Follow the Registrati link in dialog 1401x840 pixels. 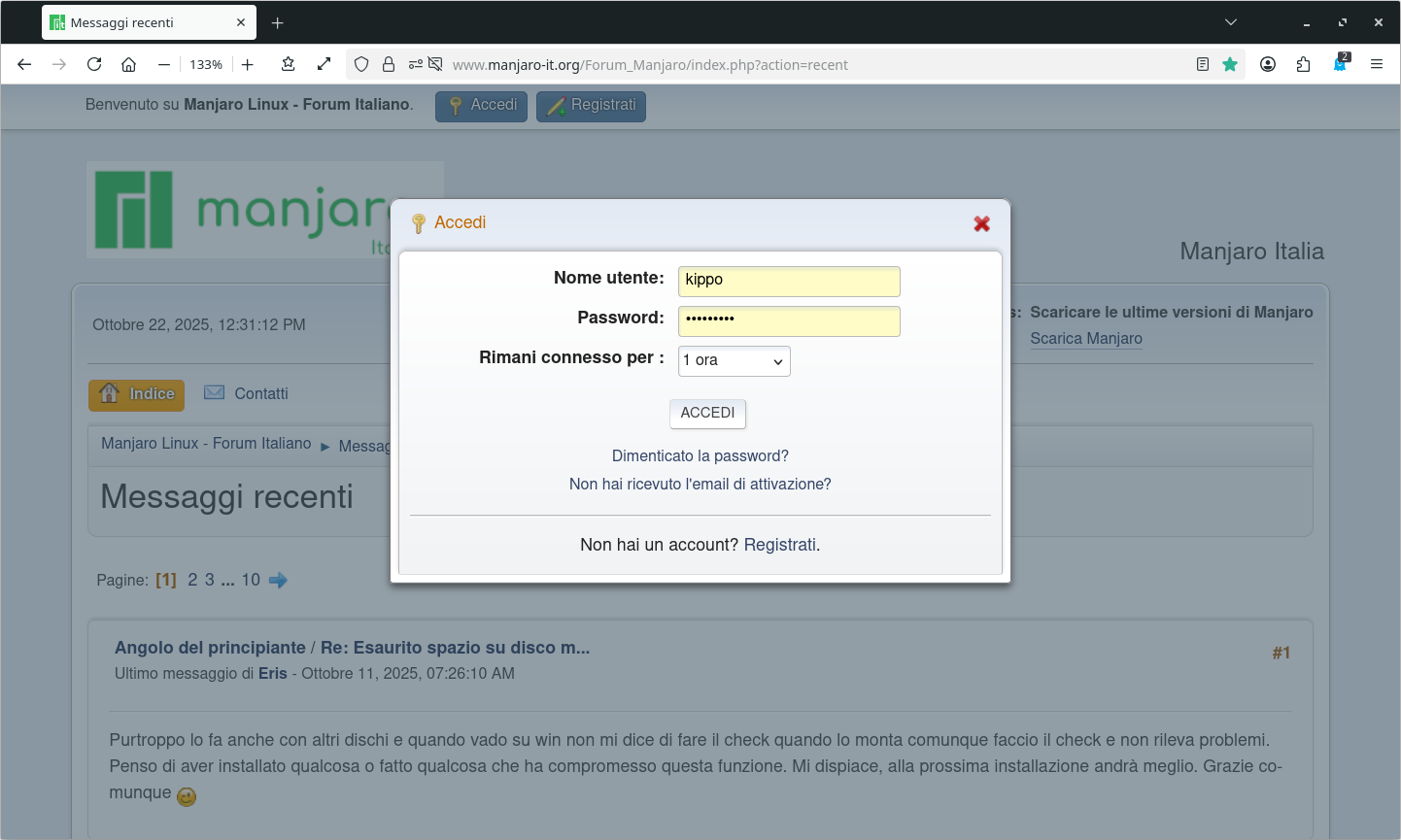(x=779, y=545)
